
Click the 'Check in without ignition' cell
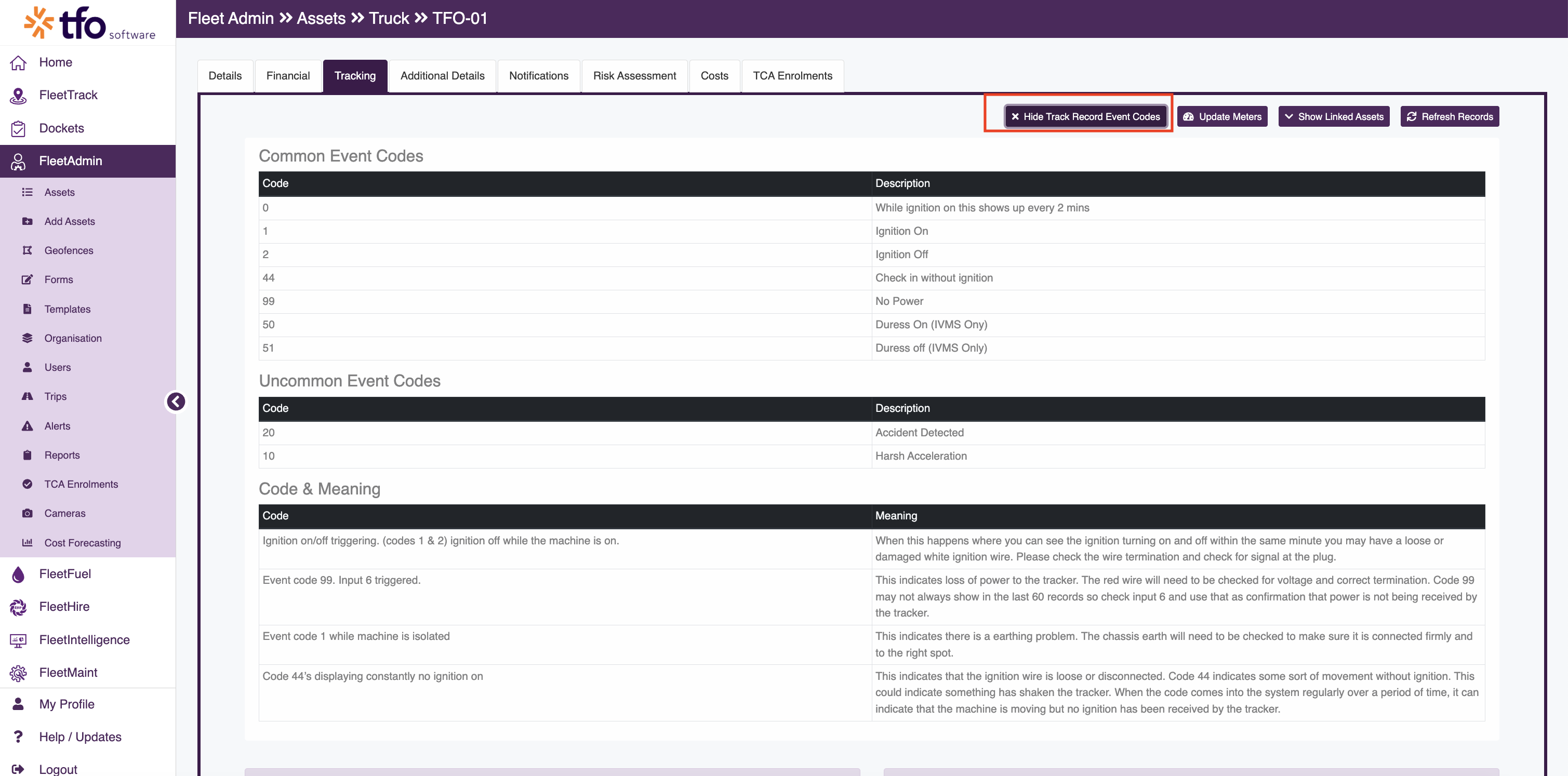1178,278
